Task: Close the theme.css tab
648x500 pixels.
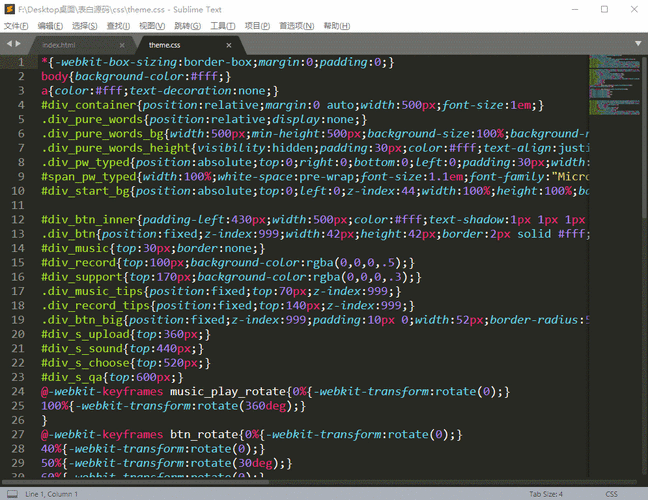Action: point(227,45)
